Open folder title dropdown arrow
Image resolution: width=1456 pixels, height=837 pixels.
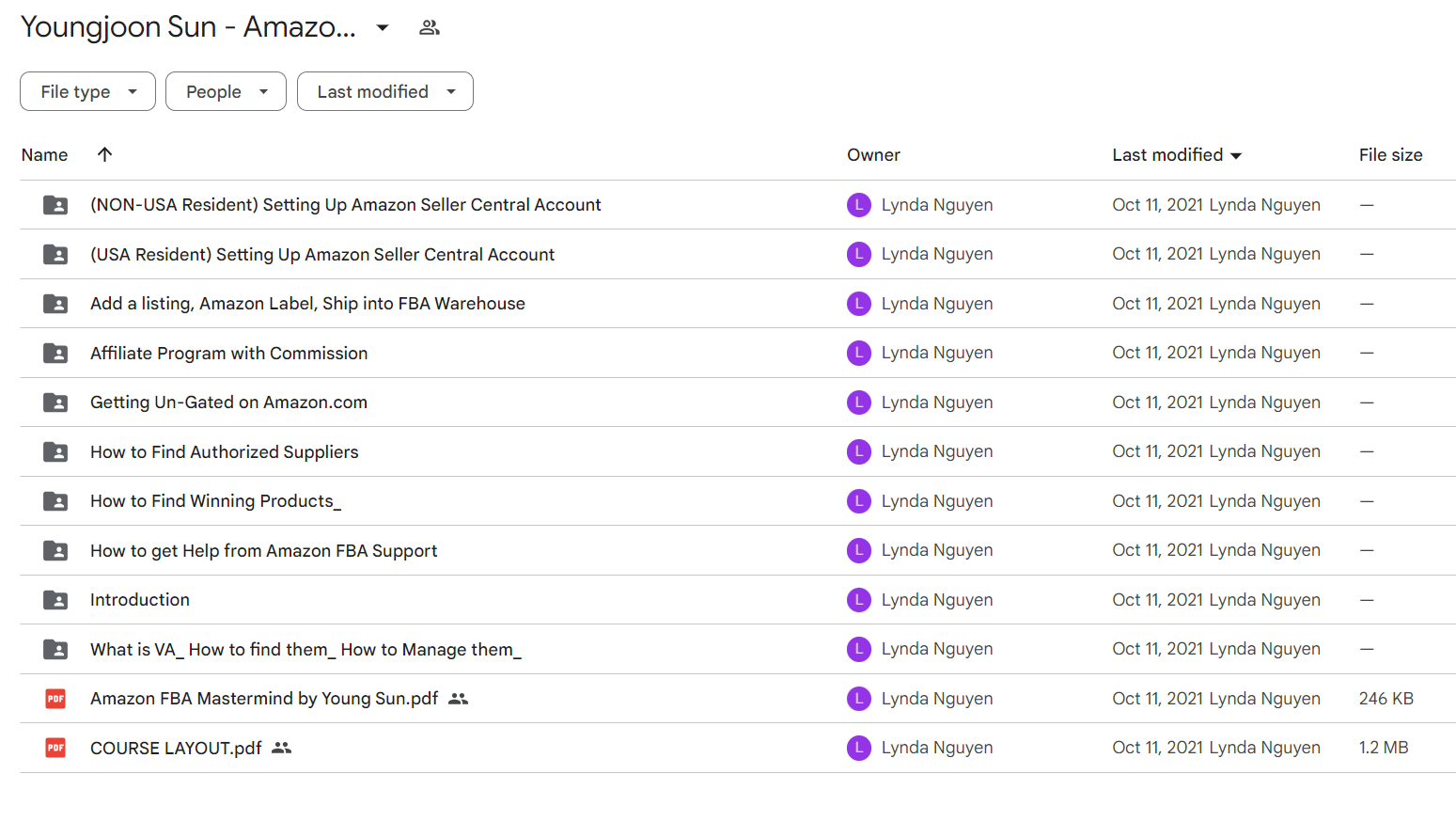pyautogui.click(x=383, y=28)
